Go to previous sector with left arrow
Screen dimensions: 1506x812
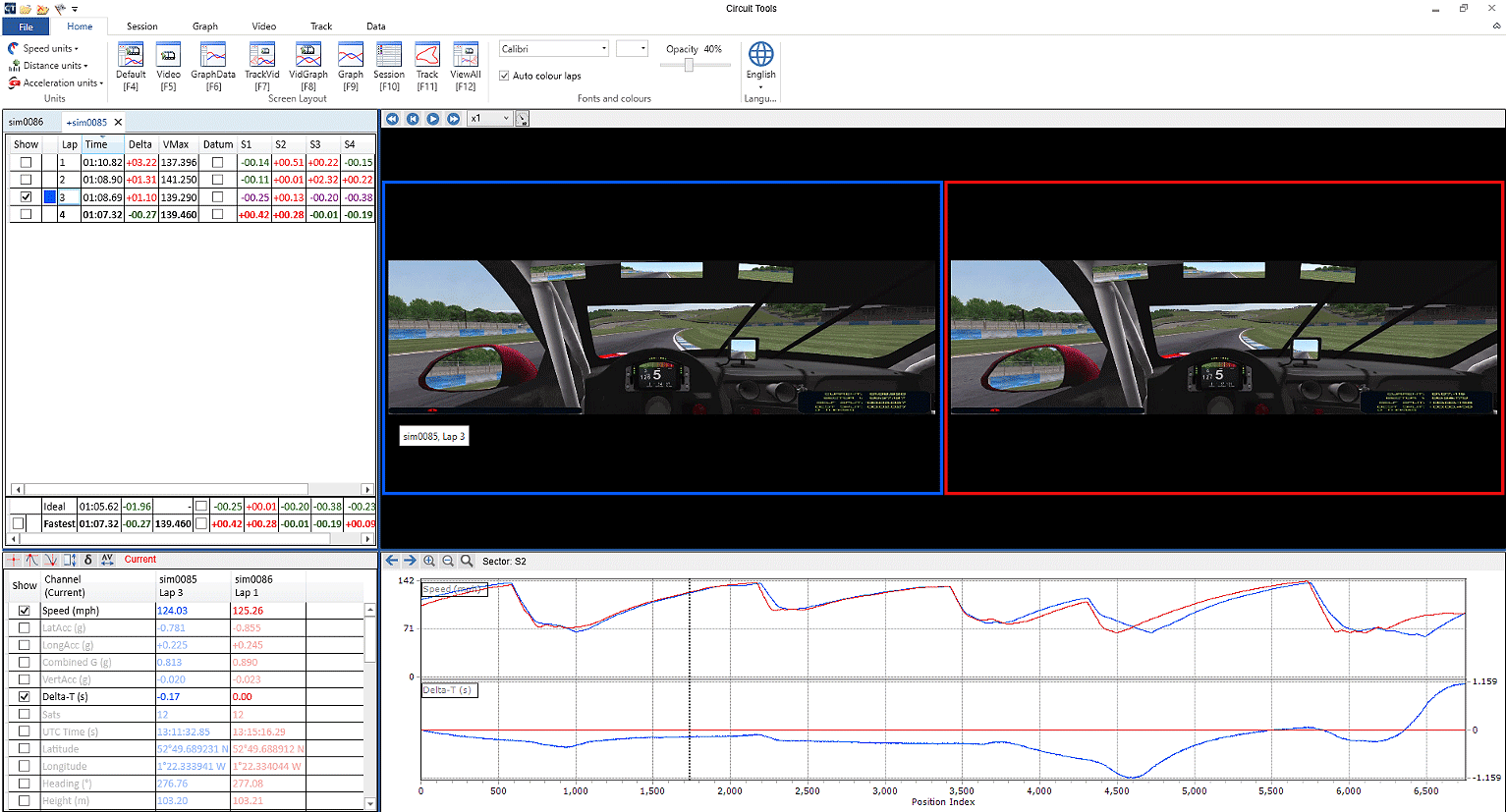pos(392,561)
